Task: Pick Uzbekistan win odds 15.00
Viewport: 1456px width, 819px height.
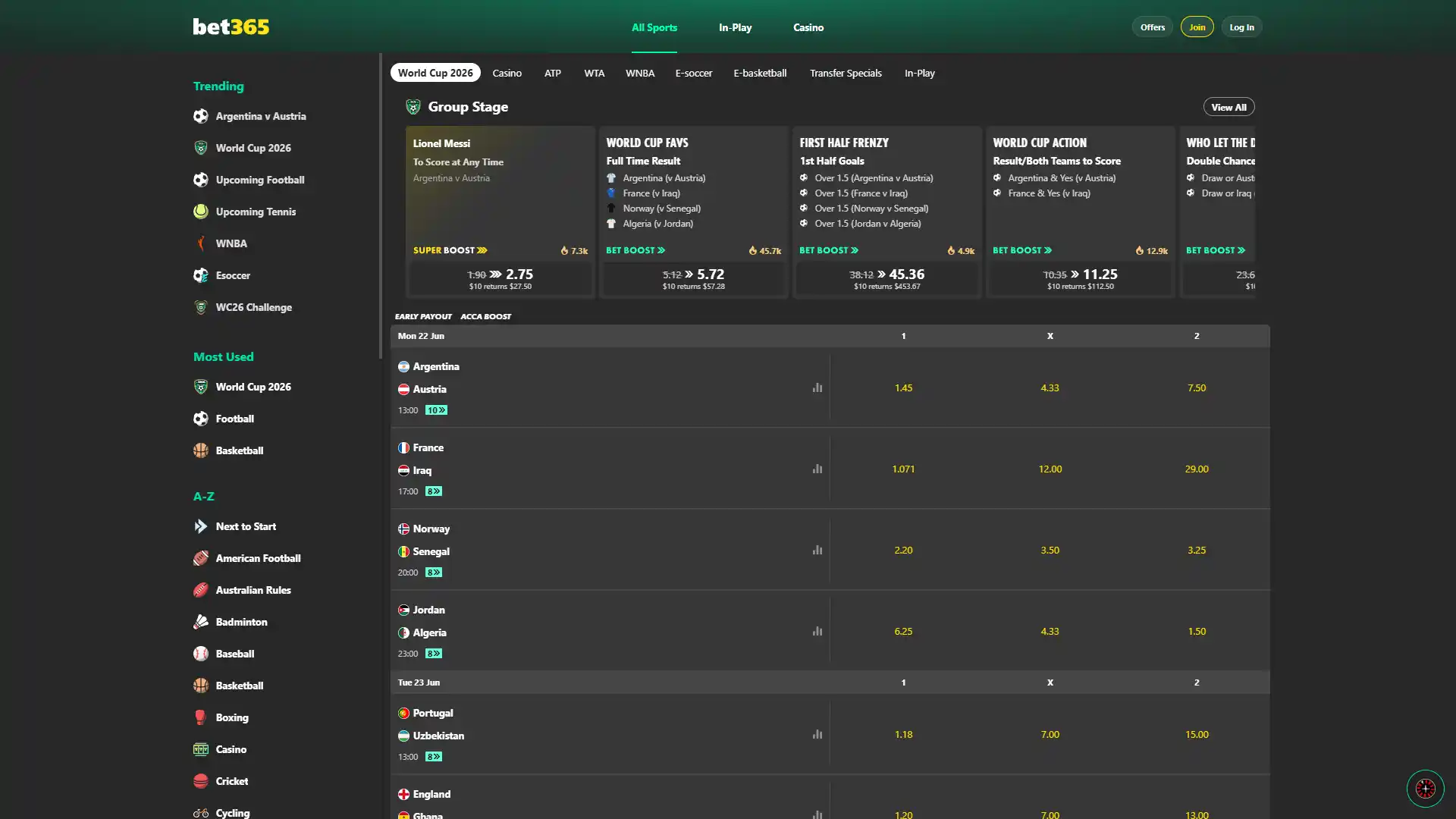Action: pos(1197,734)
